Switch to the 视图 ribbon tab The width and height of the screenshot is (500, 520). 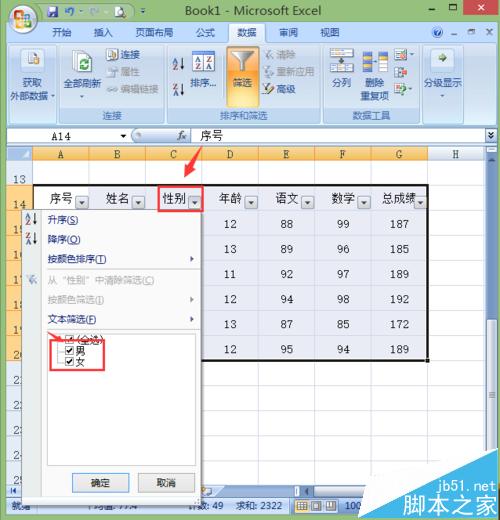(x=330, y=33)
